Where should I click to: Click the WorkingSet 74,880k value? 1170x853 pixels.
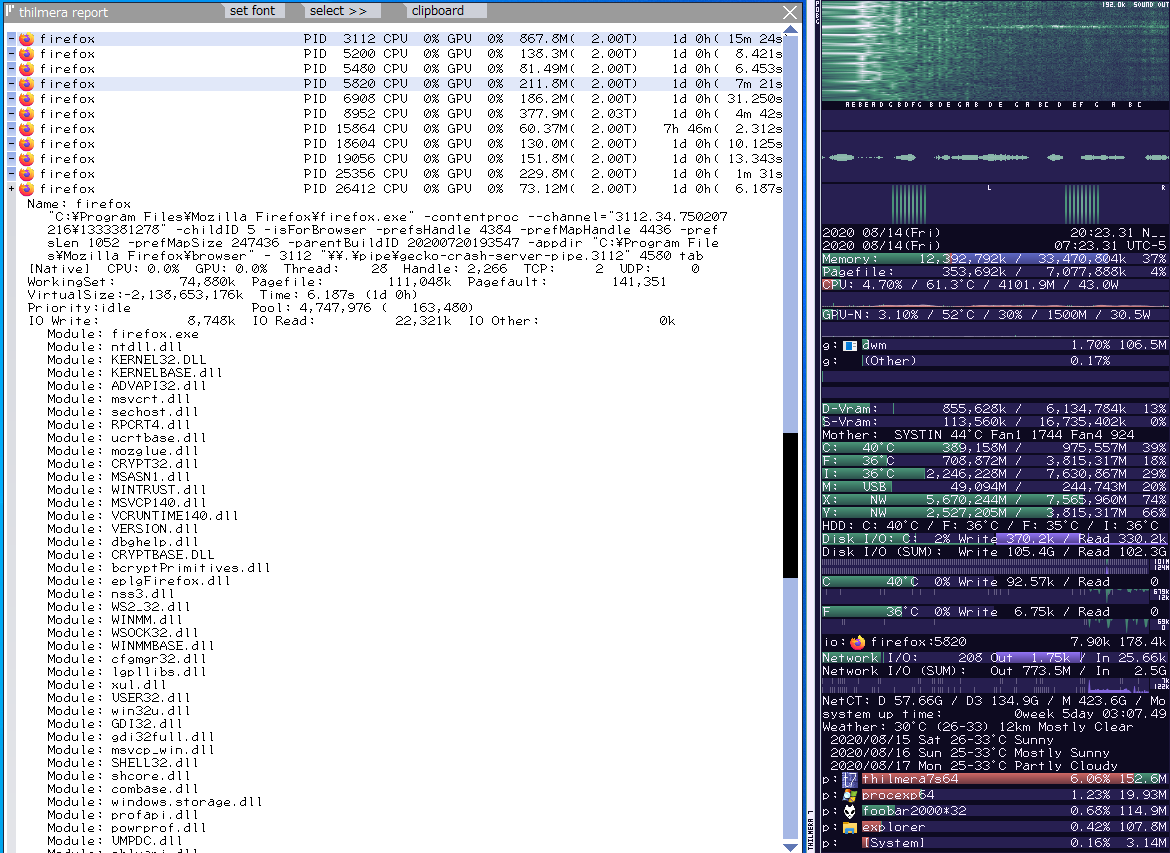[x=208, y=282]
